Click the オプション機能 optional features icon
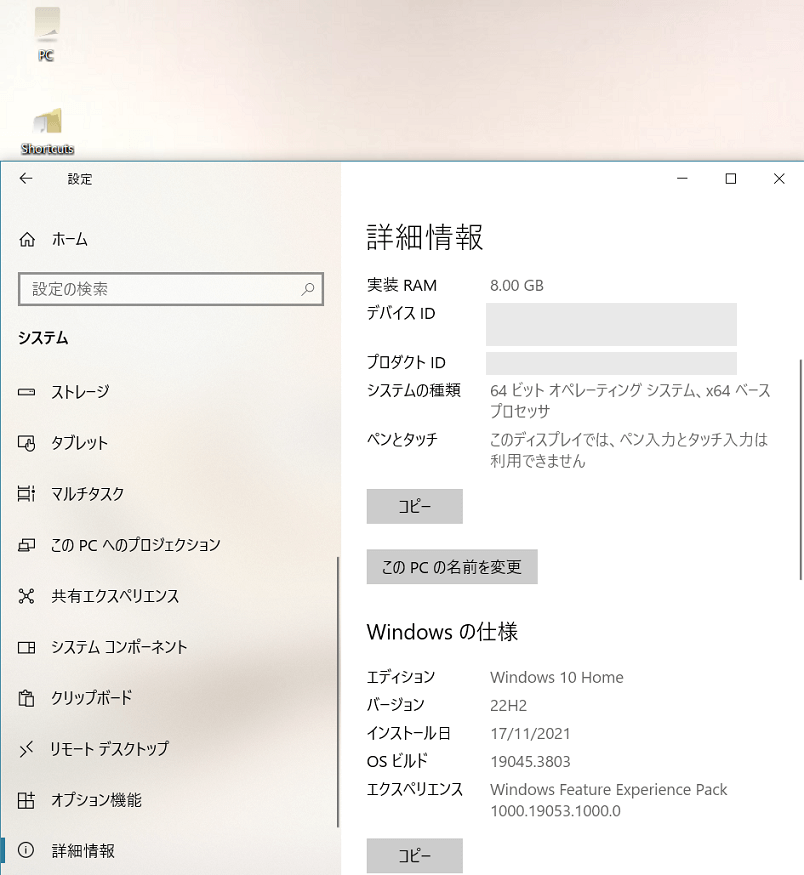Image resolution: width=804 pixels, height=875 pixels. (x=26, y=800)
